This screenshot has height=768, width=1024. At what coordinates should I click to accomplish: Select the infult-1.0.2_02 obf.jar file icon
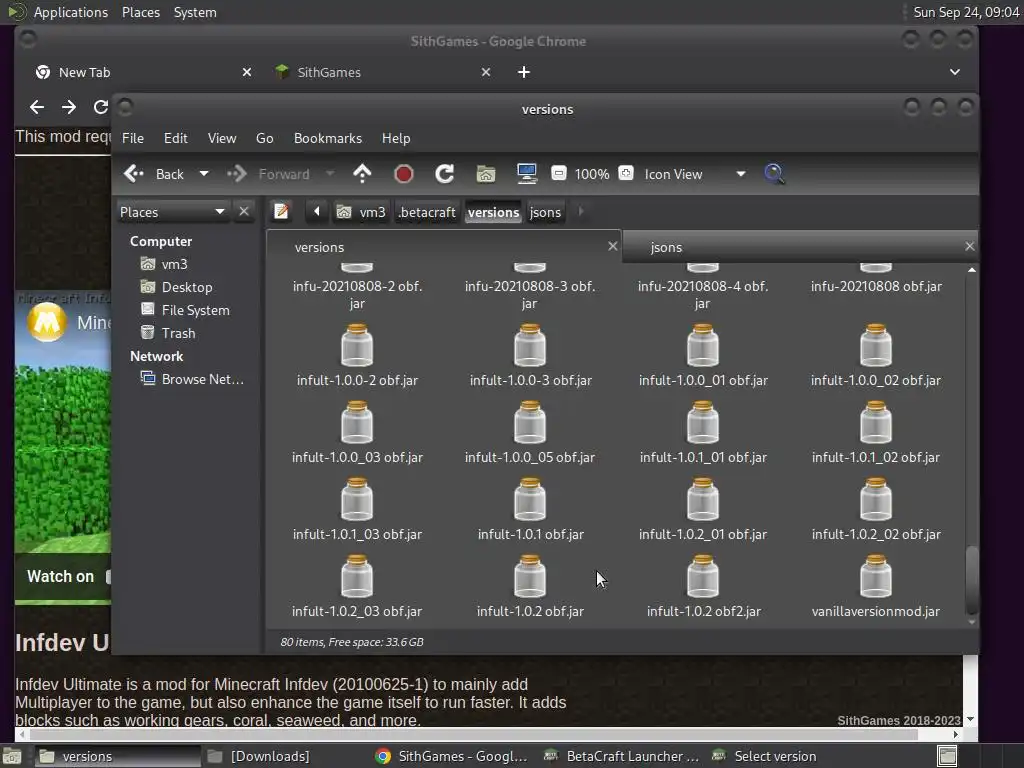(x=876, y=499)
